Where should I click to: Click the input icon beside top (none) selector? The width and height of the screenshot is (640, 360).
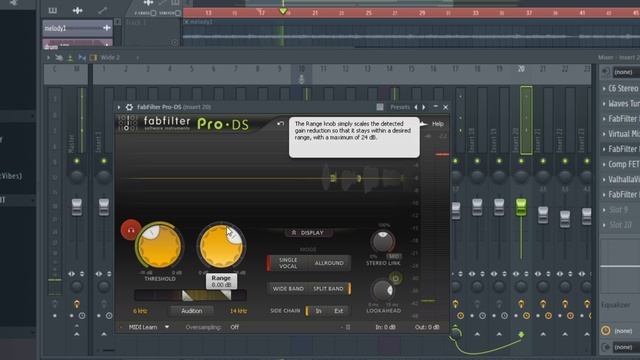(606, 72)
